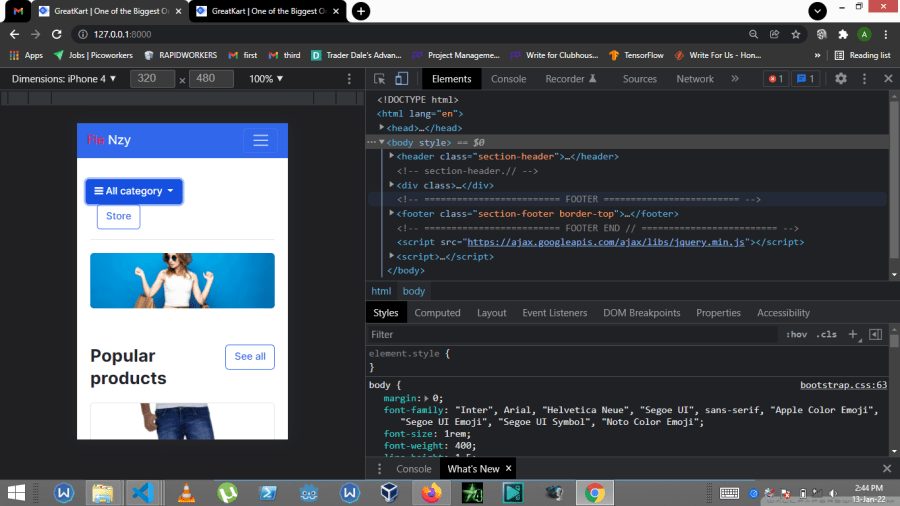Image resolution: width=900 pixels, height=506 pixels.
Task: Switch to the Sources tab
Action: click(639, 79)
